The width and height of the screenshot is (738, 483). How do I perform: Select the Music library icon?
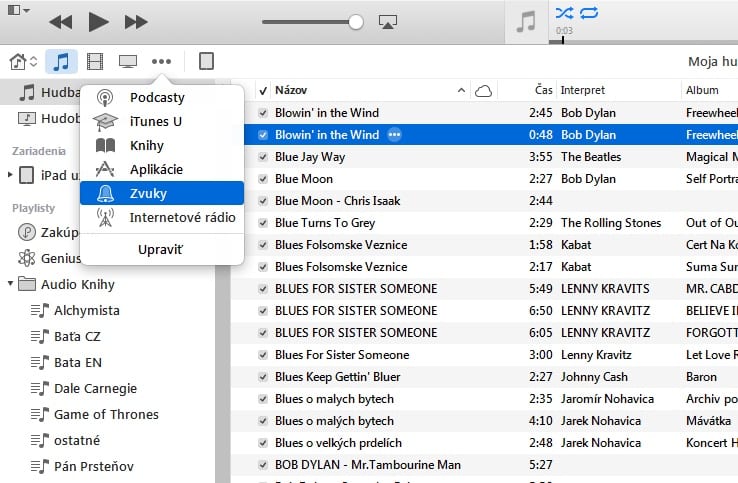[x=61, y=62]
